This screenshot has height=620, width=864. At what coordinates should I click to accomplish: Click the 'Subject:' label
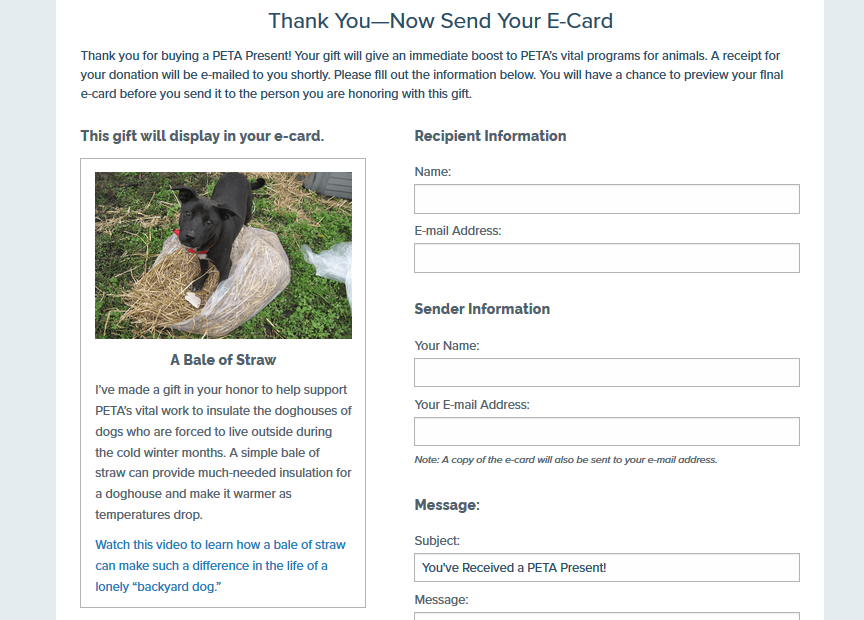pyautogui.click(x=437, y=541)
